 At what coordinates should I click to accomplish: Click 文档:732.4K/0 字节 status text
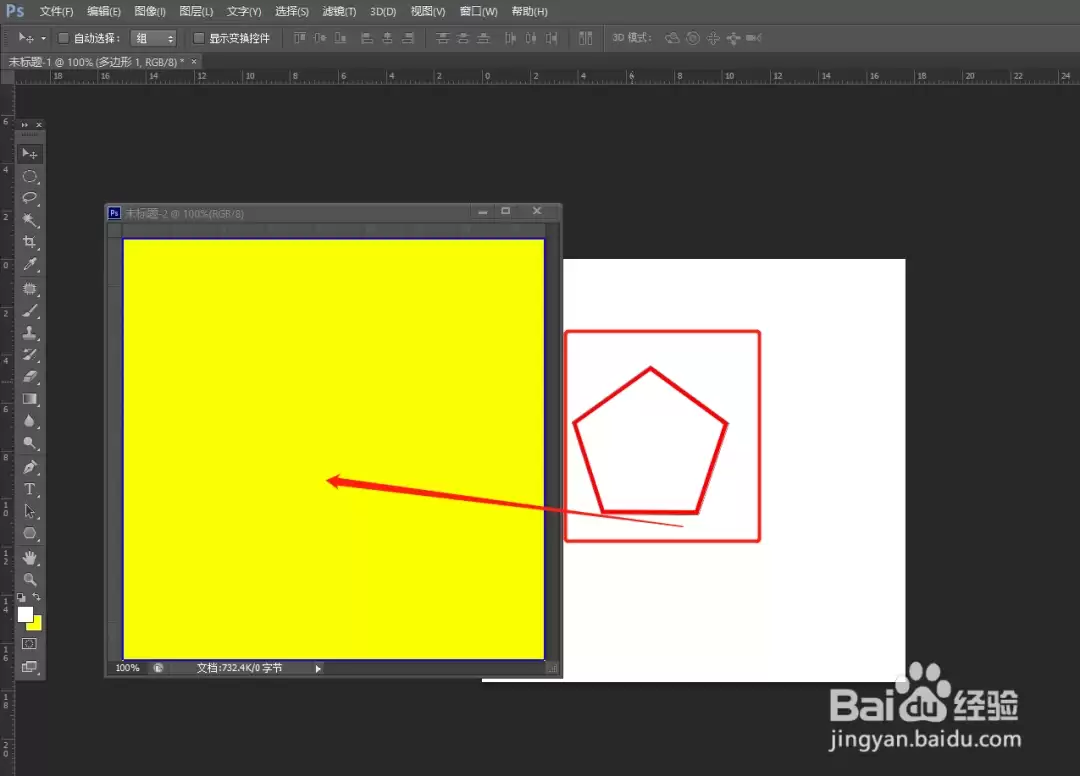click(239, 668)
